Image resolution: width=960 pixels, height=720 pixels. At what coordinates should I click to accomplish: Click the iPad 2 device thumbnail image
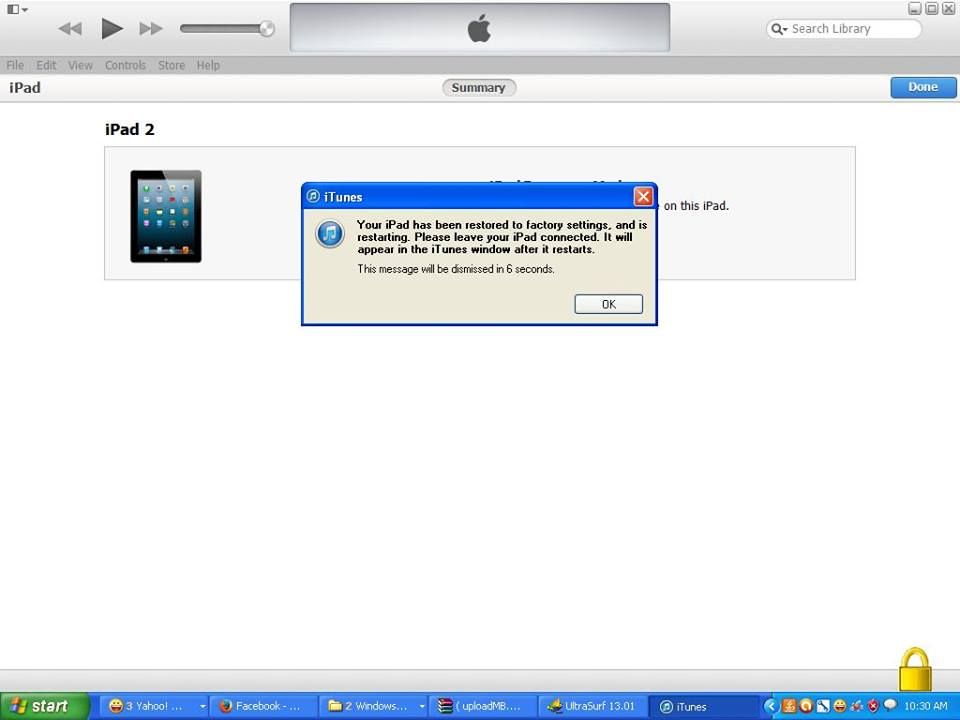tap(166, 216)
